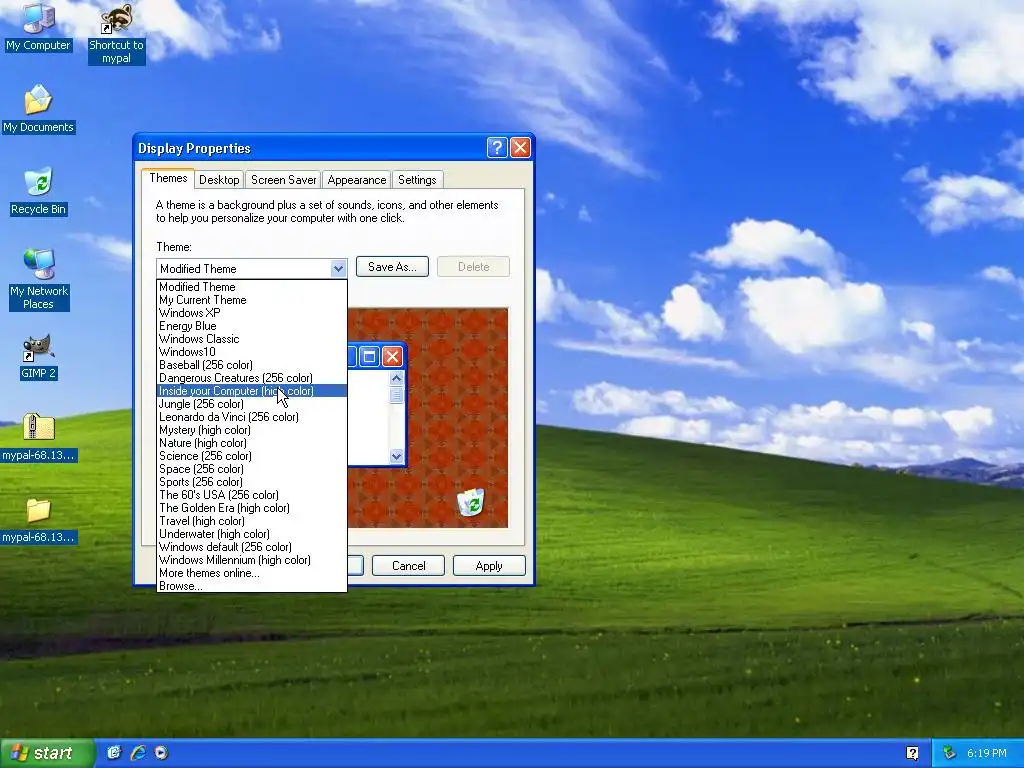Viewport: 1024px width, 768px height.
Task: Open the Settings tab
Action: [417, 180]
